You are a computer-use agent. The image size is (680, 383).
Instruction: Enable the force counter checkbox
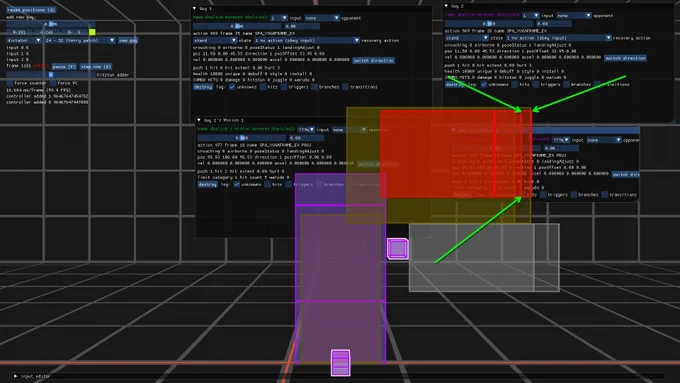[10, 82]
